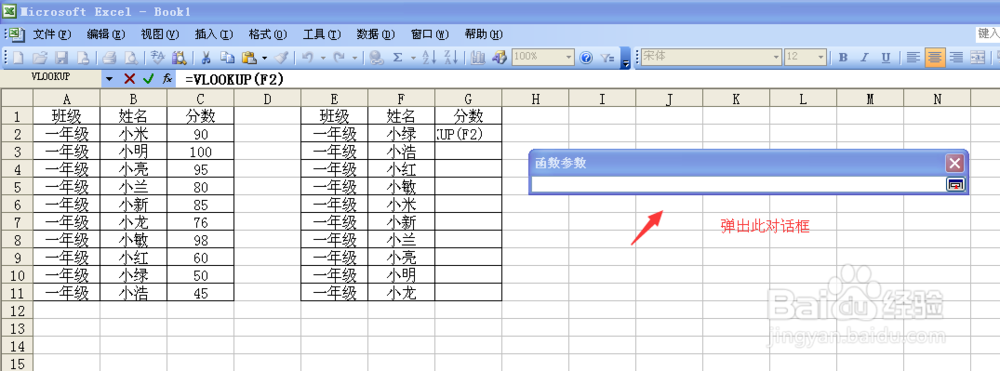The width and height of the screenshot is (1000, 371).
Task: Open the 文件(F) menu
Action: [x=52, y=34]
